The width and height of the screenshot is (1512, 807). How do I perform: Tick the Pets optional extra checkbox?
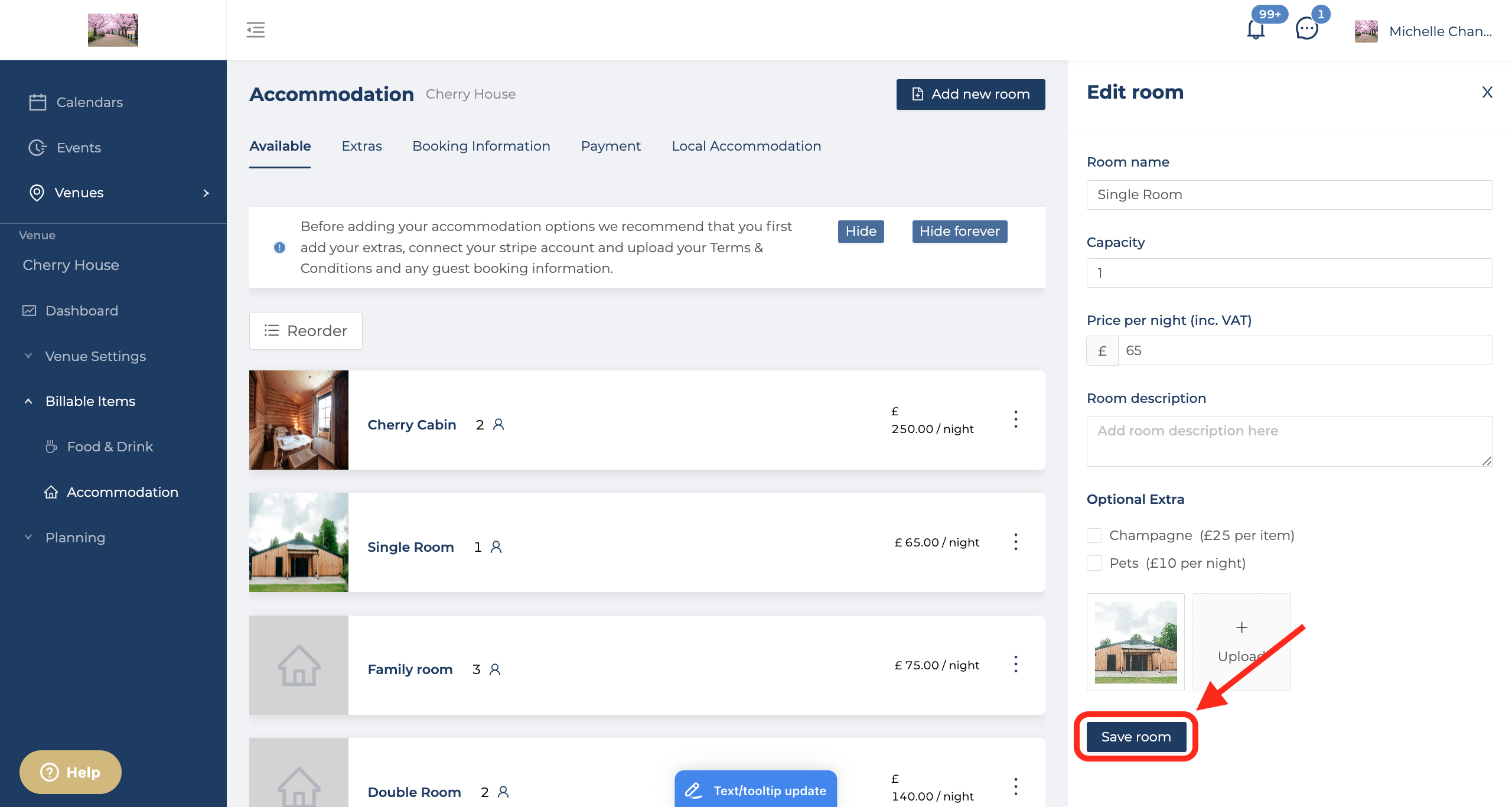coord(1094,563)
